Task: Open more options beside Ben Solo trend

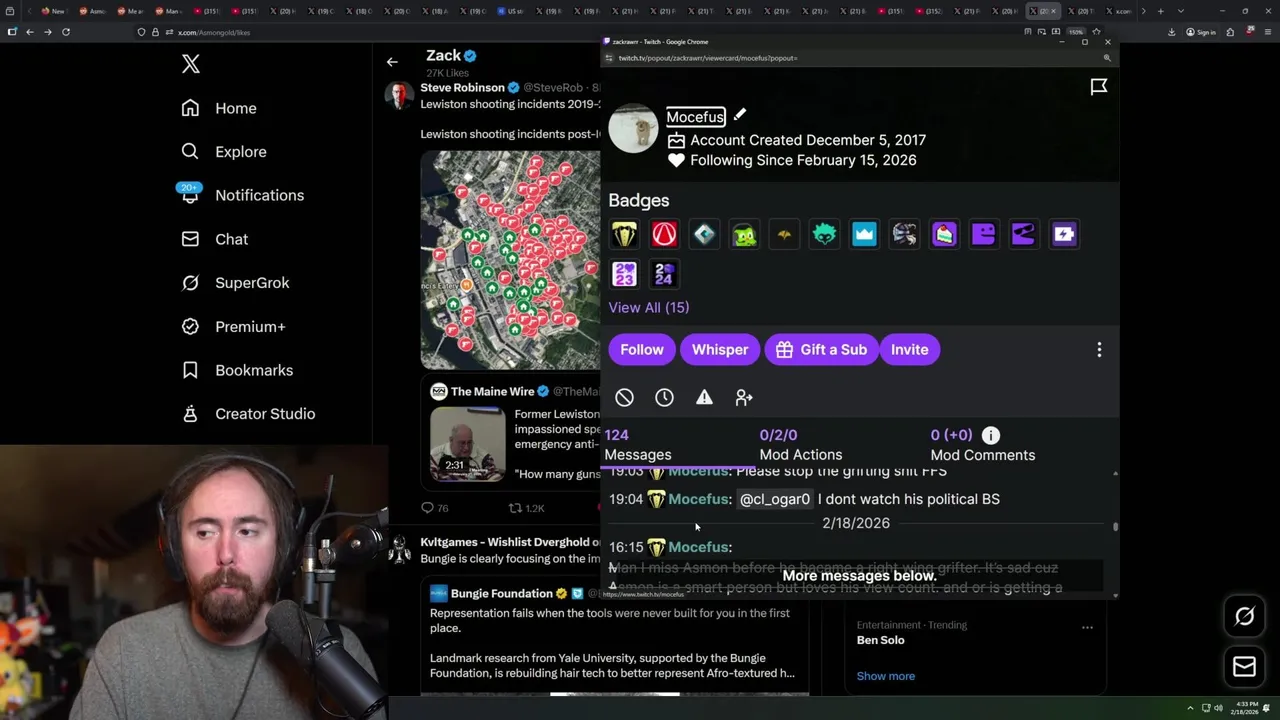Action: (1087, 627)
